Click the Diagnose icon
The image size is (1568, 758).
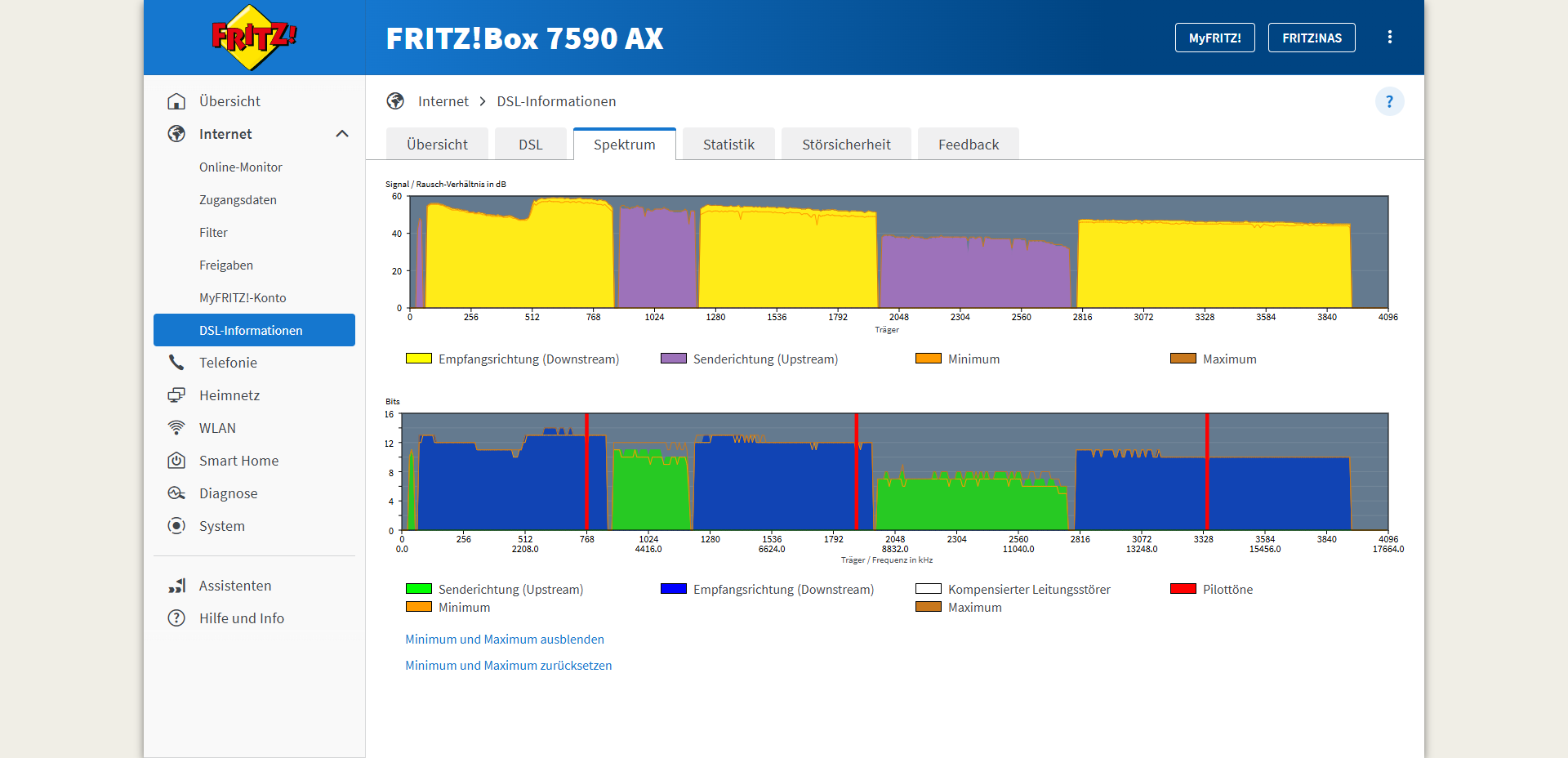[x=176, y=493]
